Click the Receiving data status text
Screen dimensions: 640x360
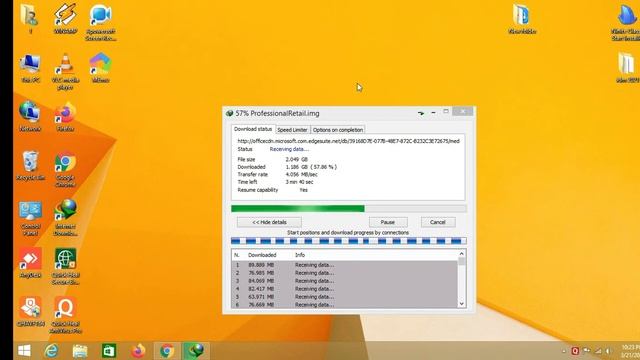289,149
